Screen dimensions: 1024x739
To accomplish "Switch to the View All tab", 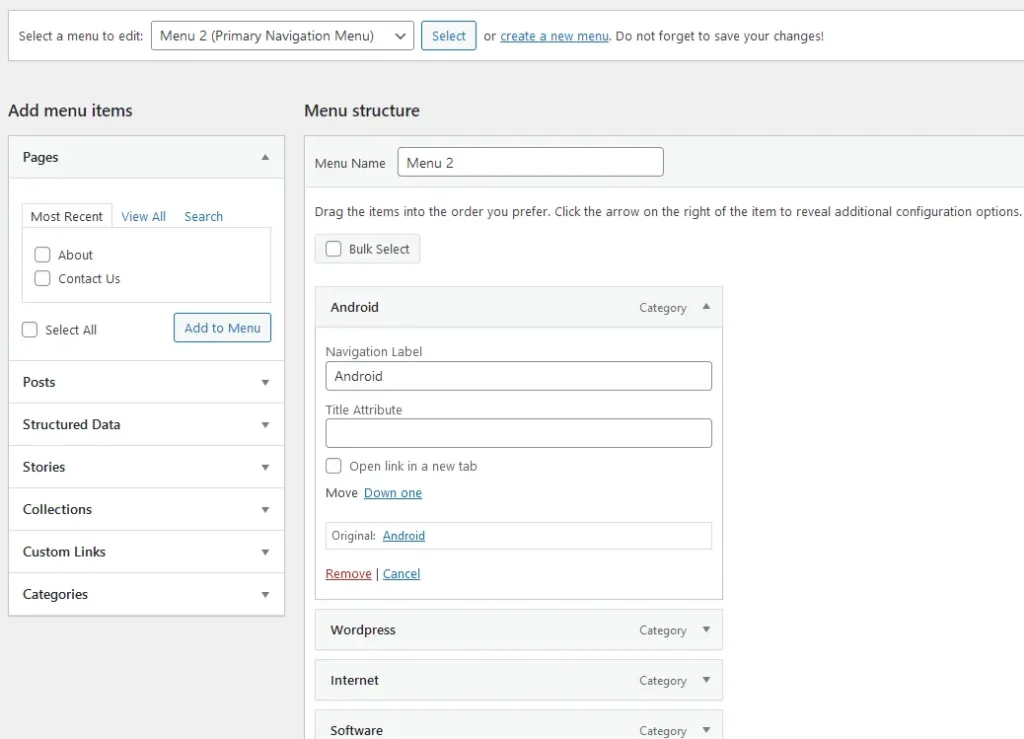I will [143, 216].
